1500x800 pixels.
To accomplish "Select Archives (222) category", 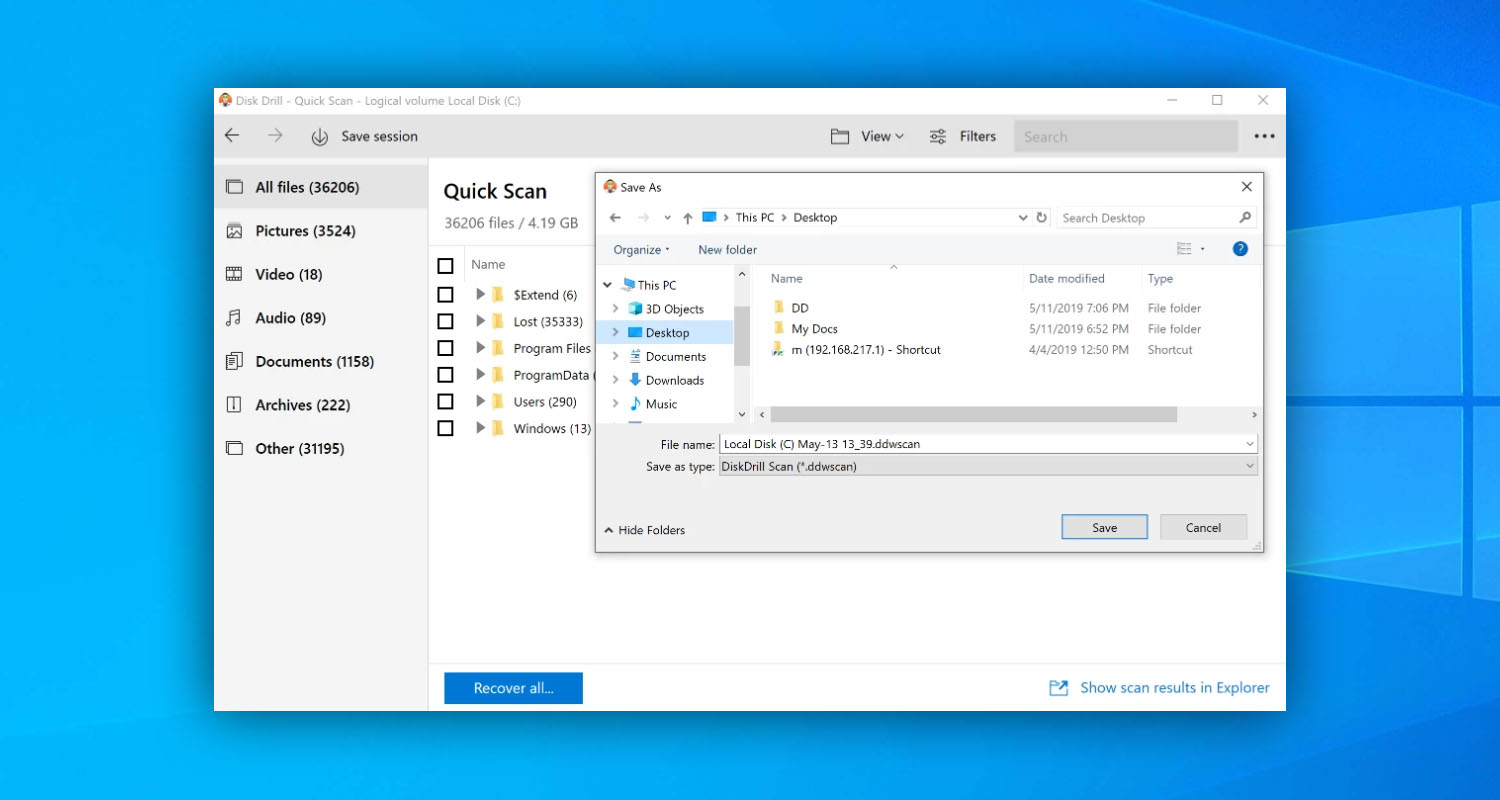I will tap(321, 405).
